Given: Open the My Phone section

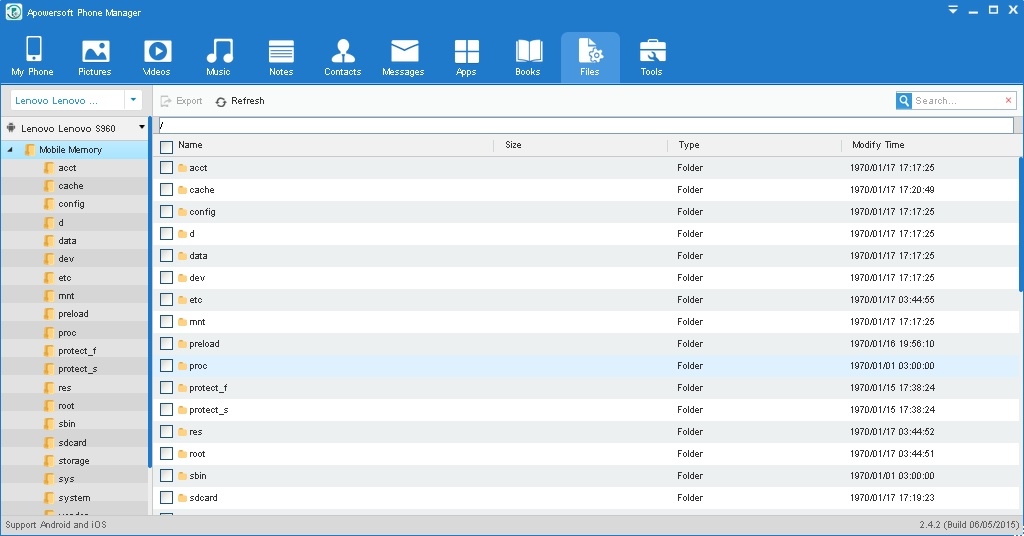Looking at the screenshot, I should [33, 57].
